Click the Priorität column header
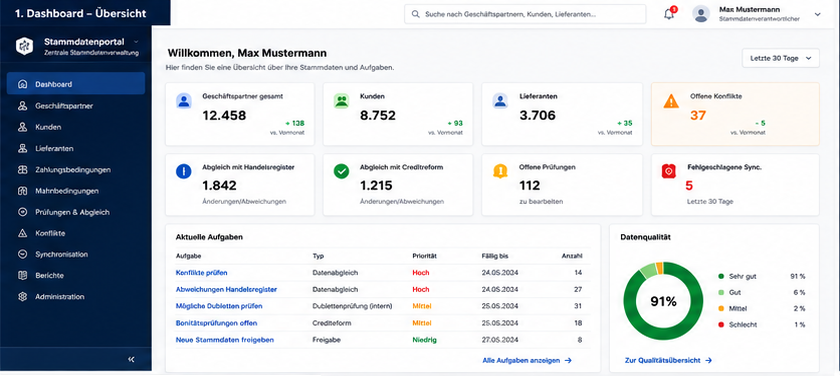This screenshot has width=840, height=376. tap(425, 256)
